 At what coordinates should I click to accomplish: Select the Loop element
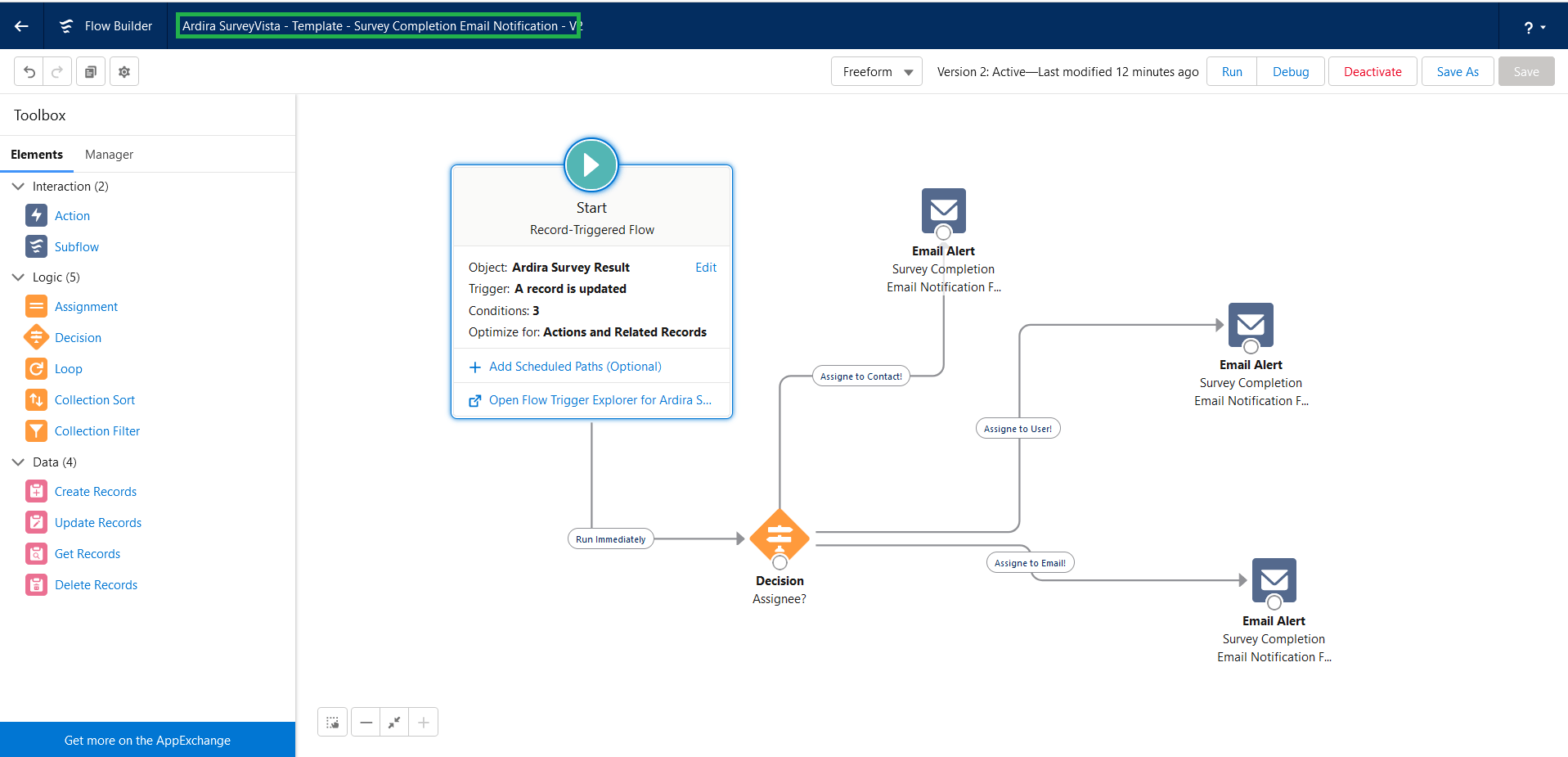click(x=69, y=368)
